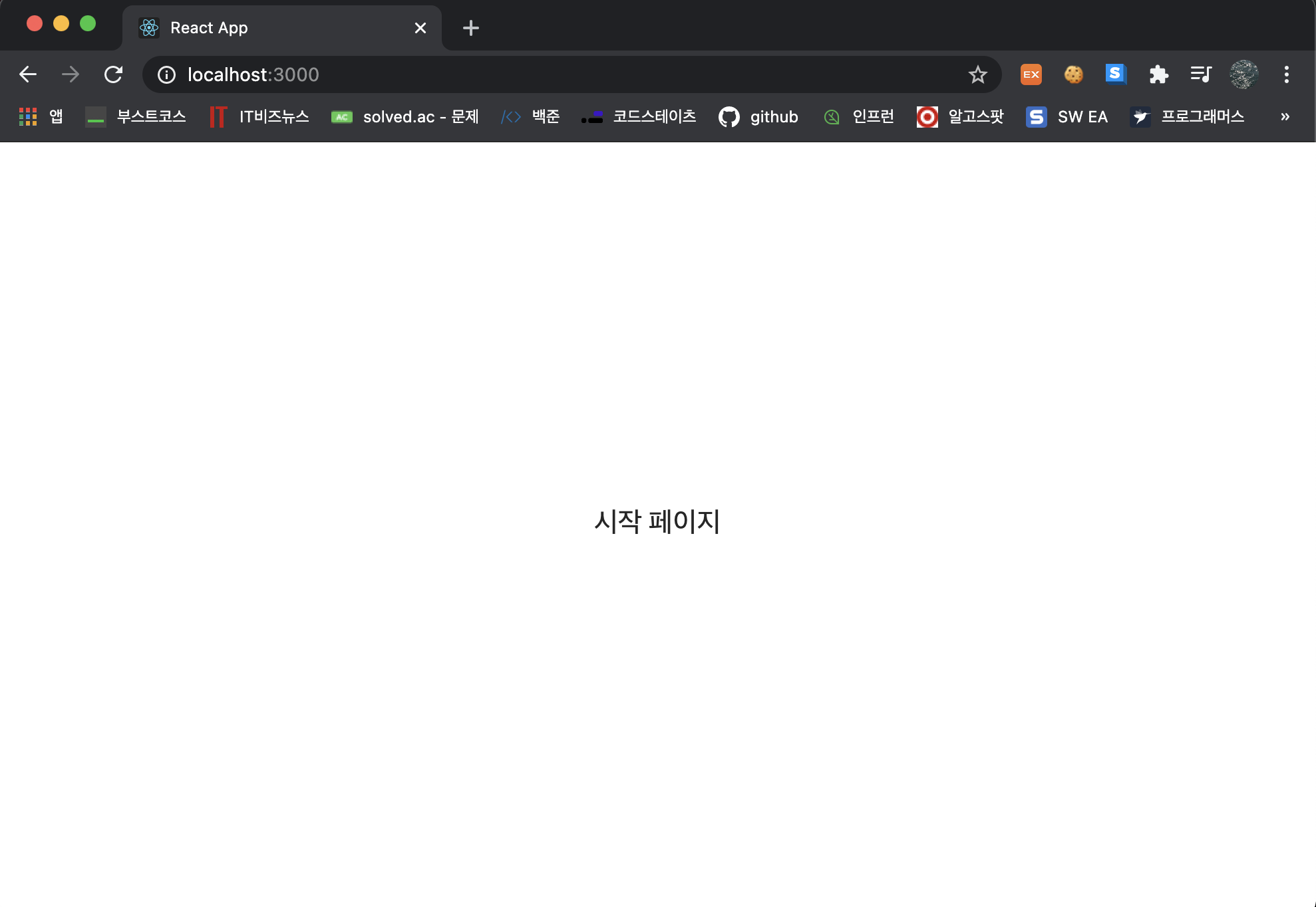Open the Extensions puzzle menu

tap(1158, 74)
